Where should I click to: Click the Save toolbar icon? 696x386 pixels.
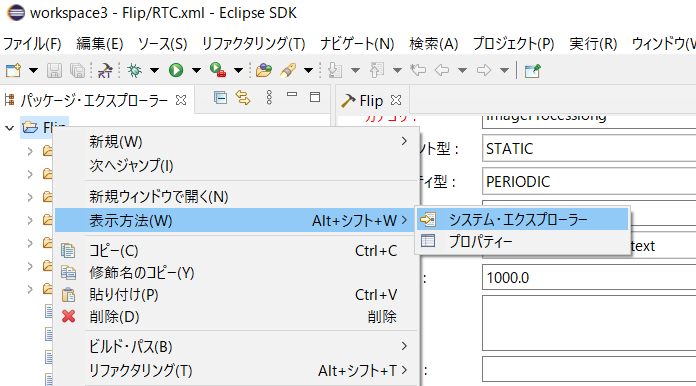(x=55, y=70)
